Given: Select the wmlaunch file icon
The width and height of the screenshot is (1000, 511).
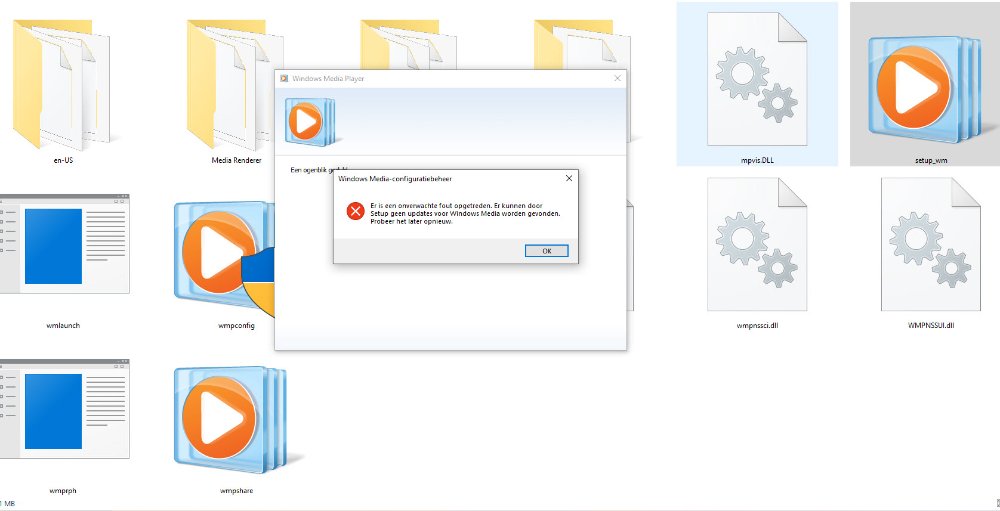Looking at the screenshot, I should pyautogui.click(x=62, y=250).
